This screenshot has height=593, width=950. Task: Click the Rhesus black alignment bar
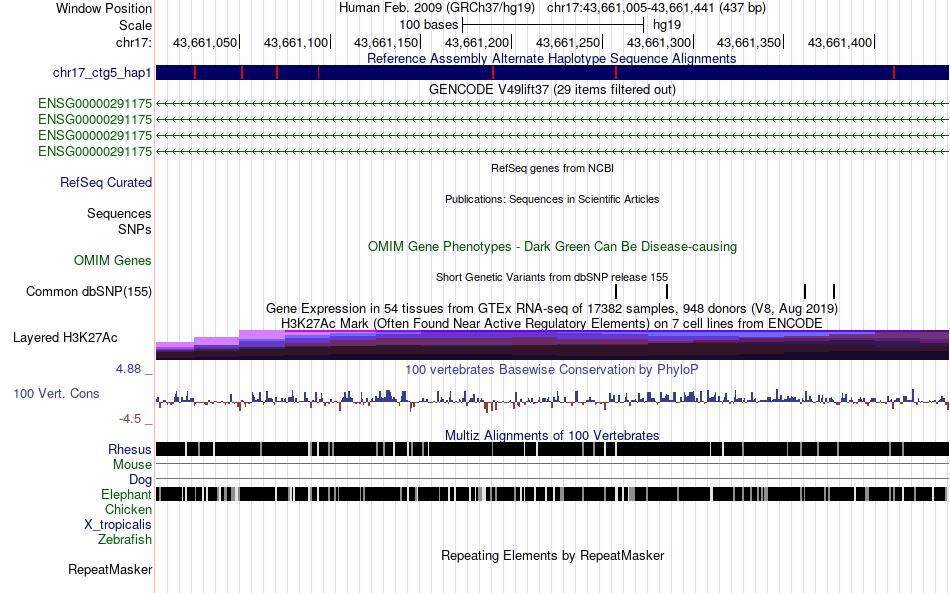coord(552,449)
